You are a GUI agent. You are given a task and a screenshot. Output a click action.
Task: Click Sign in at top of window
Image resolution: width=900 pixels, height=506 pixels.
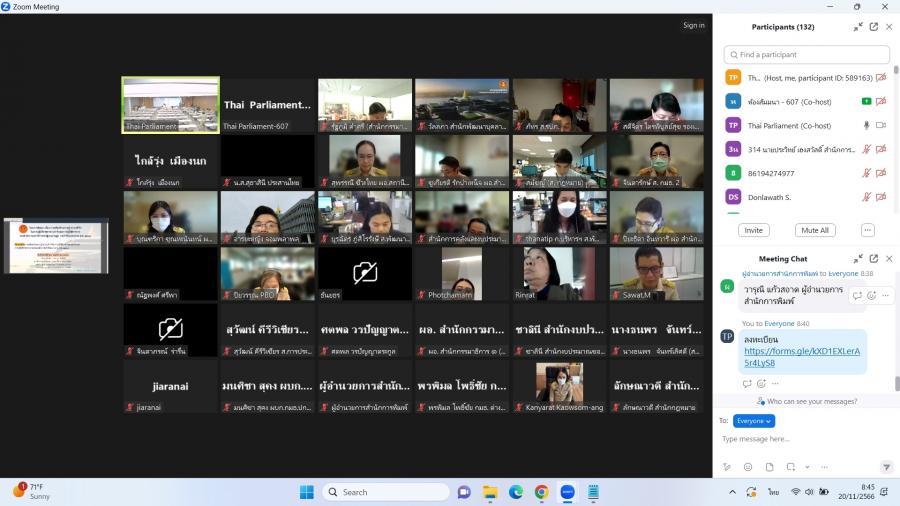coord(693,25)
